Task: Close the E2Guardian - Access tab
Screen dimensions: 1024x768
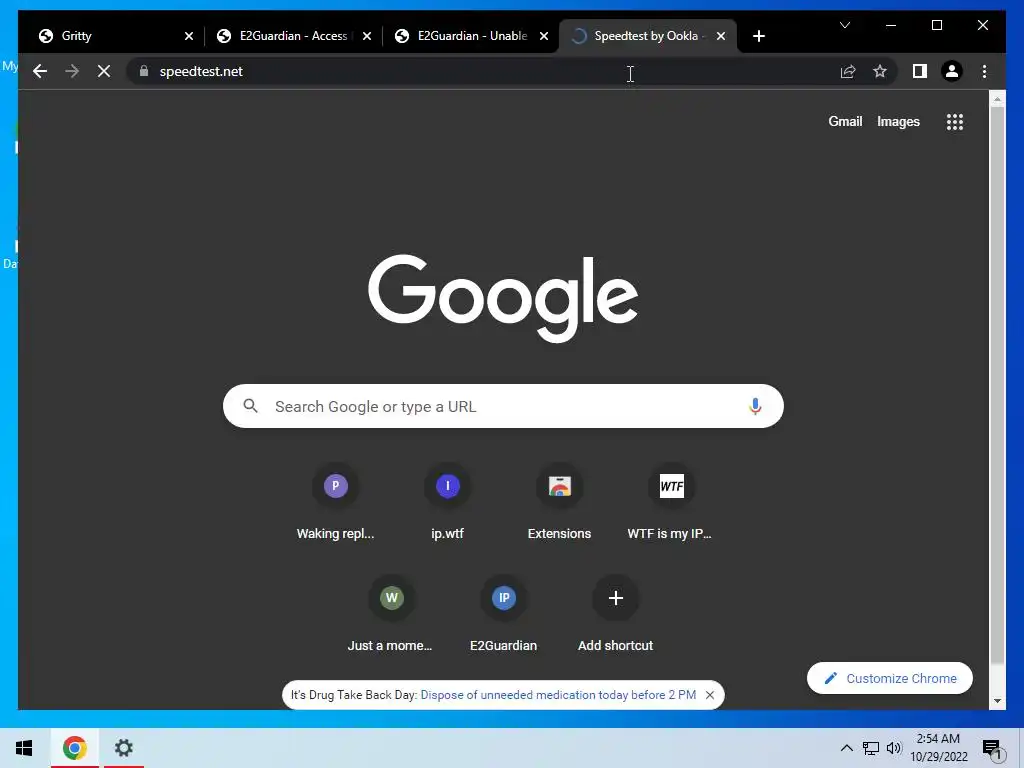Action: (x=366, y=36)
